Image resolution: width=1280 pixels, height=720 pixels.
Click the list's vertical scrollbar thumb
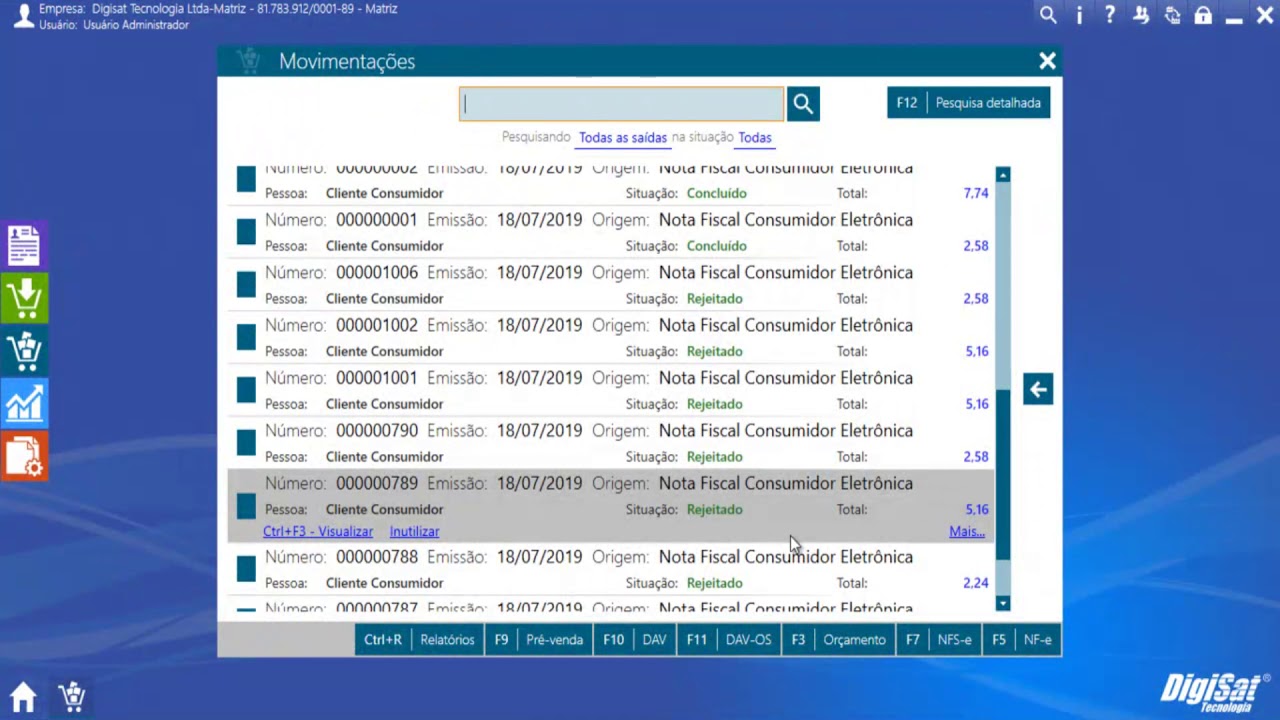point(1003,474)
